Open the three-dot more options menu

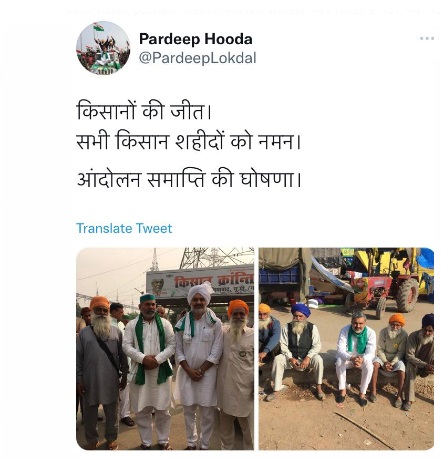[x=427, y=39]
